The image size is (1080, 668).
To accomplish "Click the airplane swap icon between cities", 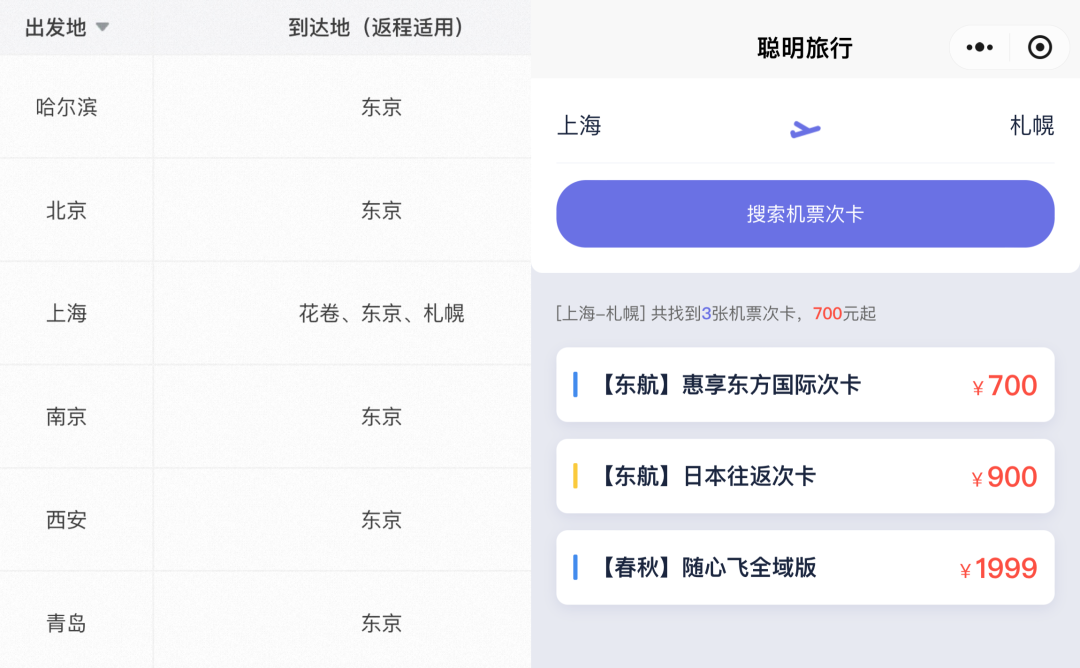I will click(x=805, y=128).
